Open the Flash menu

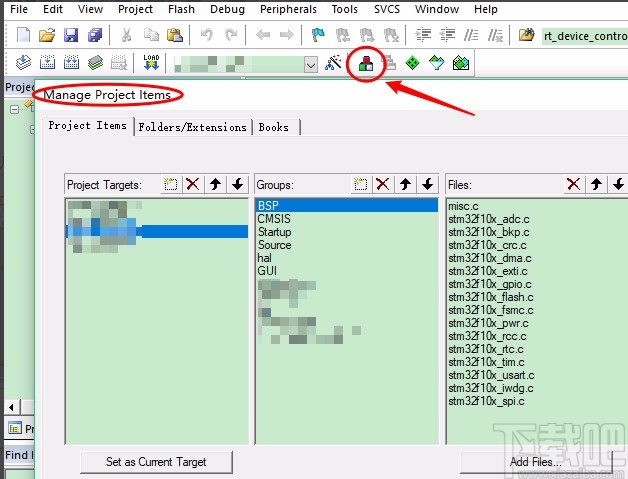(181, 9)
